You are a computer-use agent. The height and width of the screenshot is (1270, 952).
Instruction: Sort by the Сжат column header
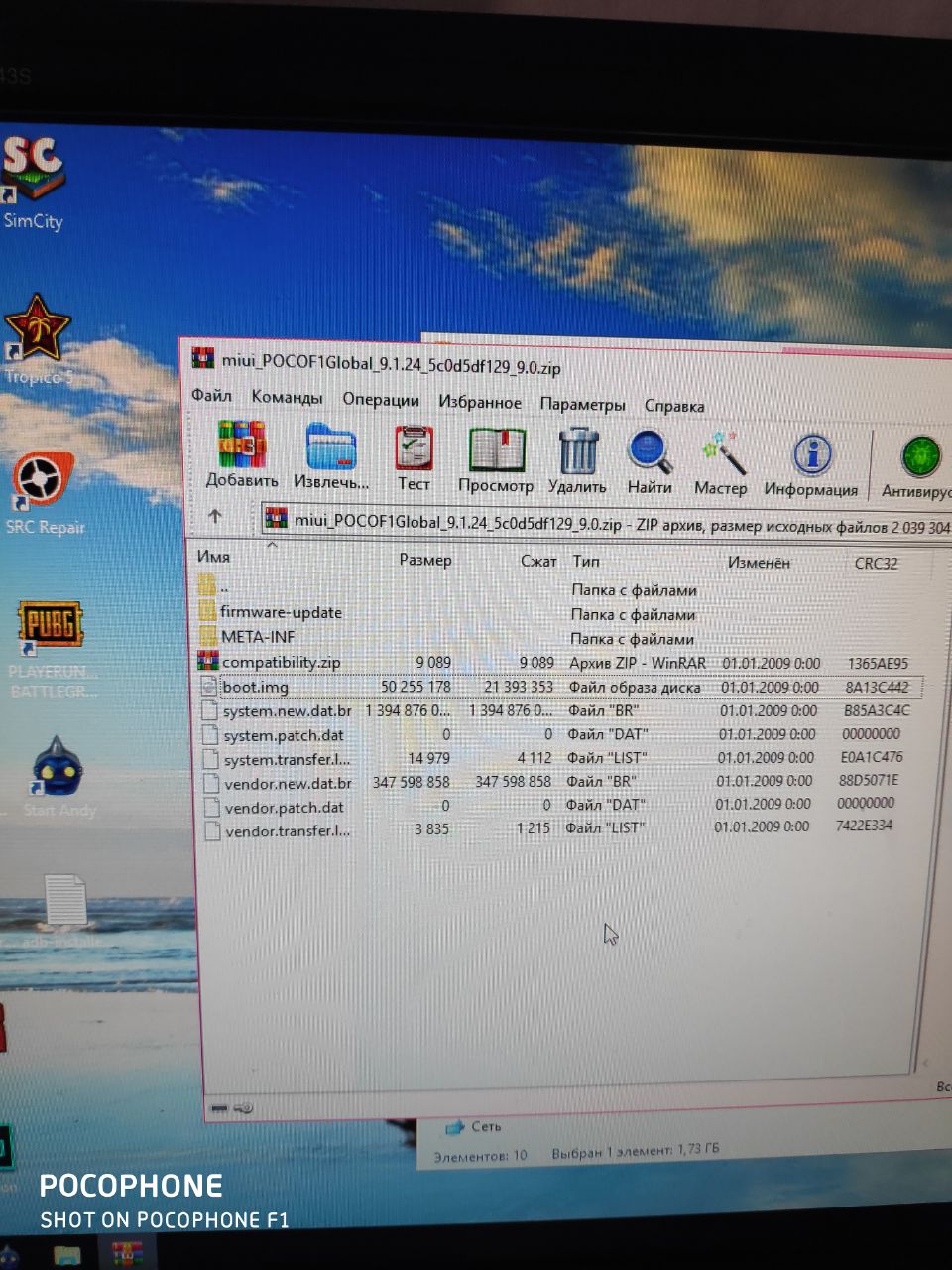[x=538, y=561]
